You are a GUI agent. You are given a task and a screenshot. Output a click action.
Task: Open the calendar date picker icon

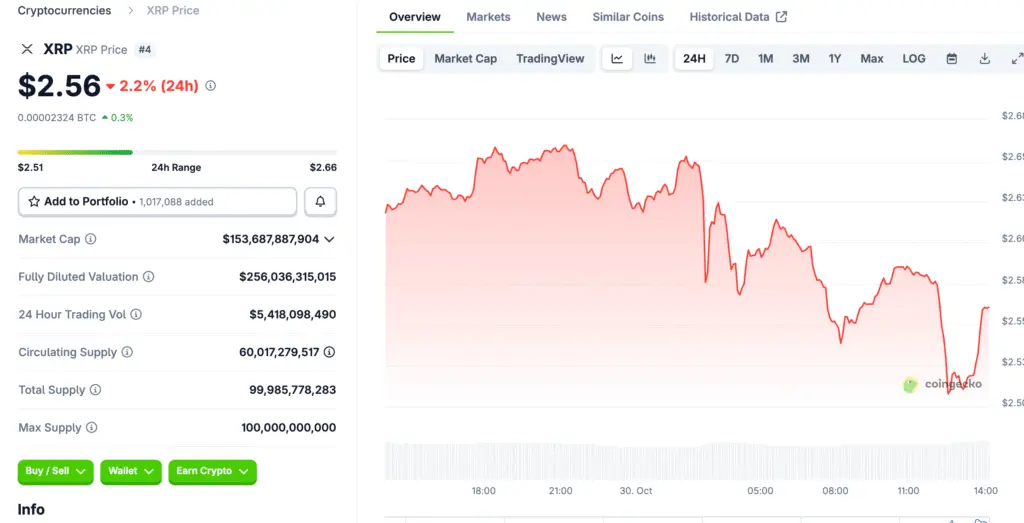952,59
